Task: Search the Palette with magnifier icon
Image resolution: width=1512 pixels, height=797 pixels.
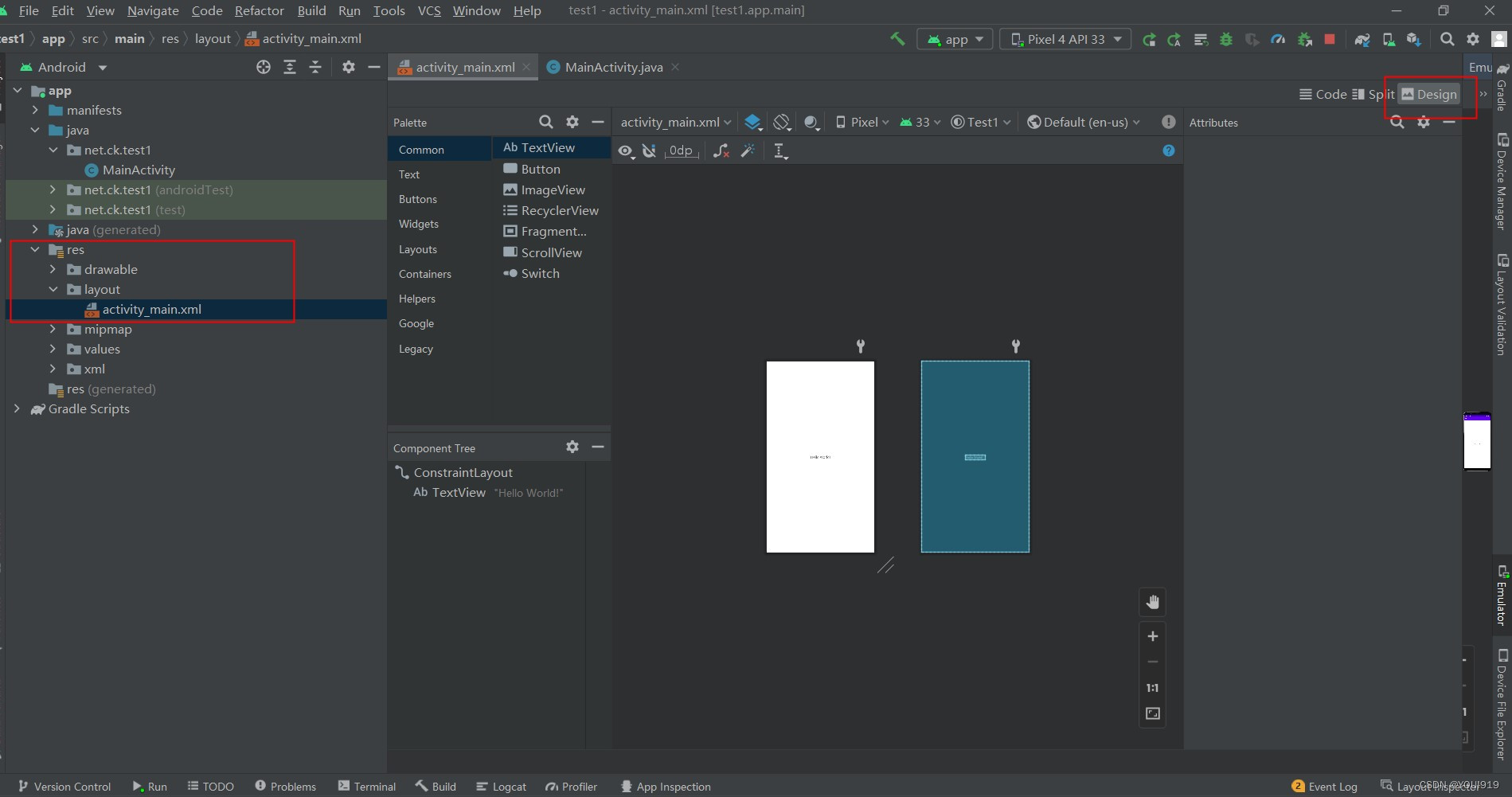Action: coord(545,122)
